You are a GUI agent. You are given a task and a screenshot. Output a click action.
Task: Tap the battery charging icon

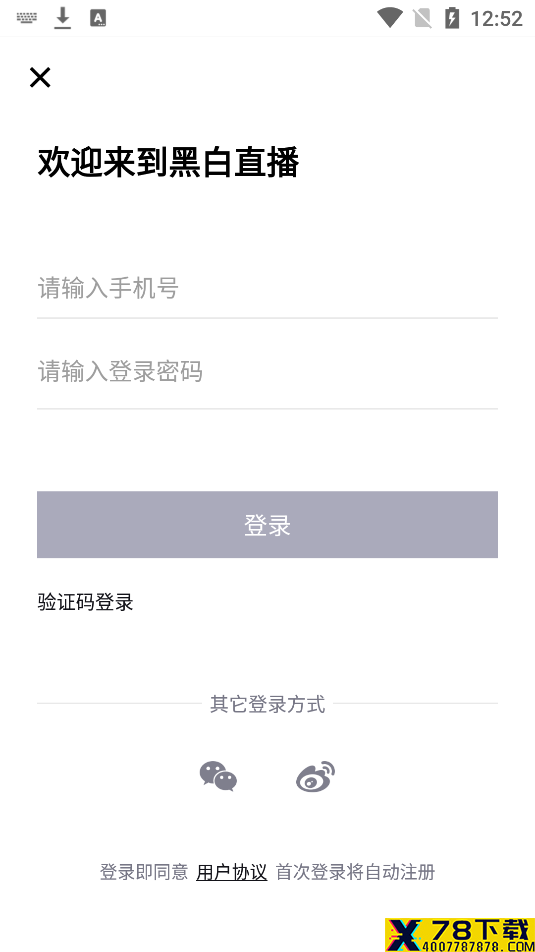click(x=452, y=18)
